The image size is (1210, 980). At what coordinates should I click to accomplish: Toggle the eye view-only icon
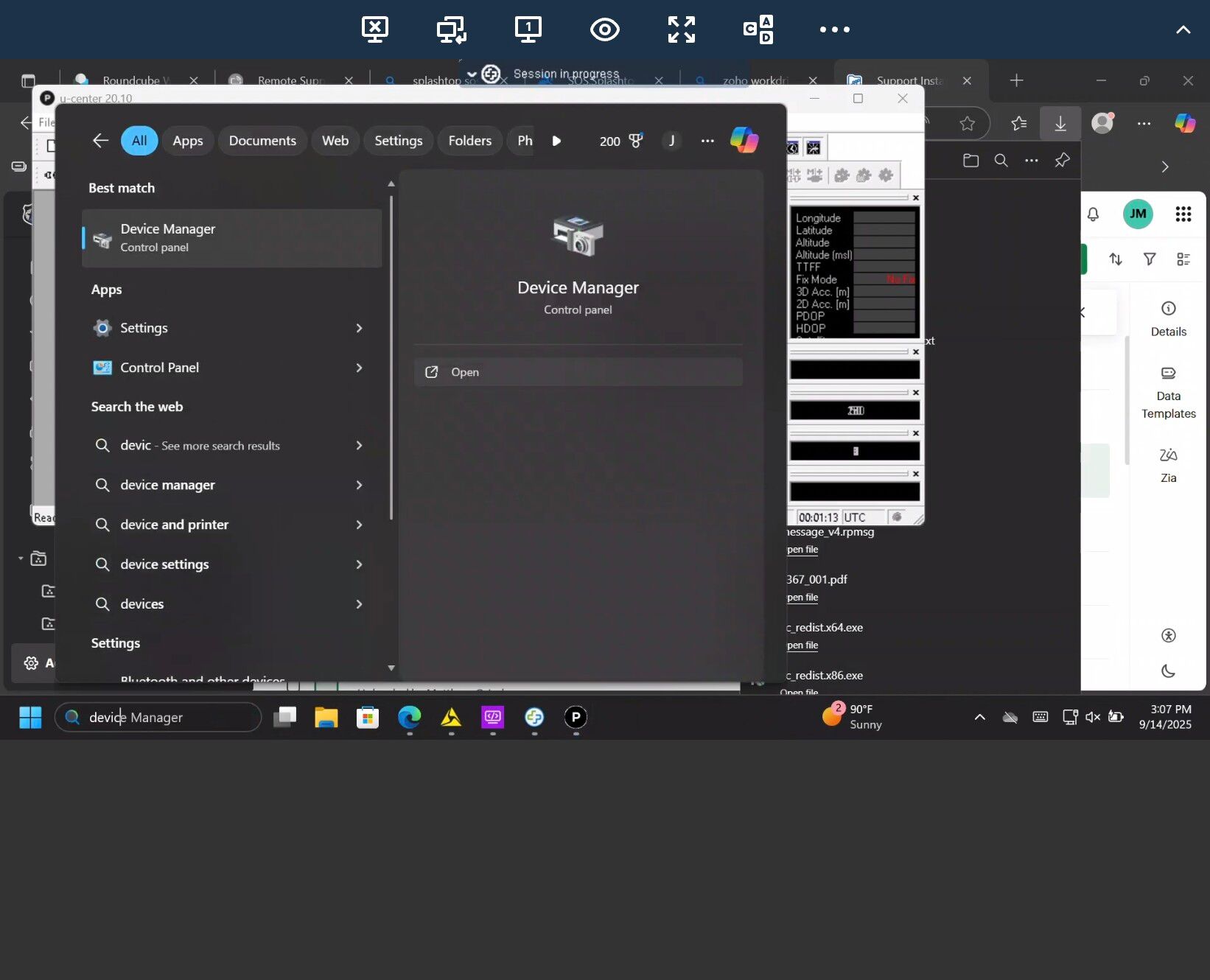pos(604,29)
